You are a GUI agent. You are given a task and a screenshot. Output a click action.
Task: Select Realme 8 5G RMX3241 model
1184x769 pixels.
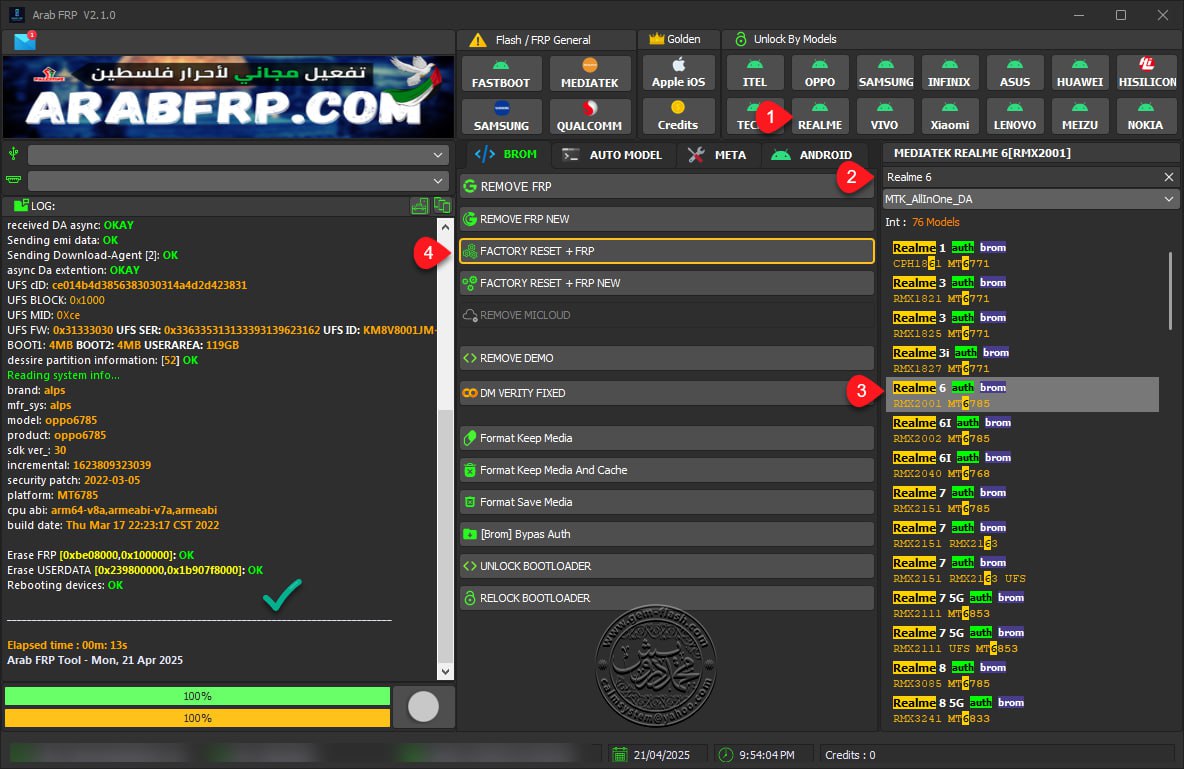coord(1022,710)
